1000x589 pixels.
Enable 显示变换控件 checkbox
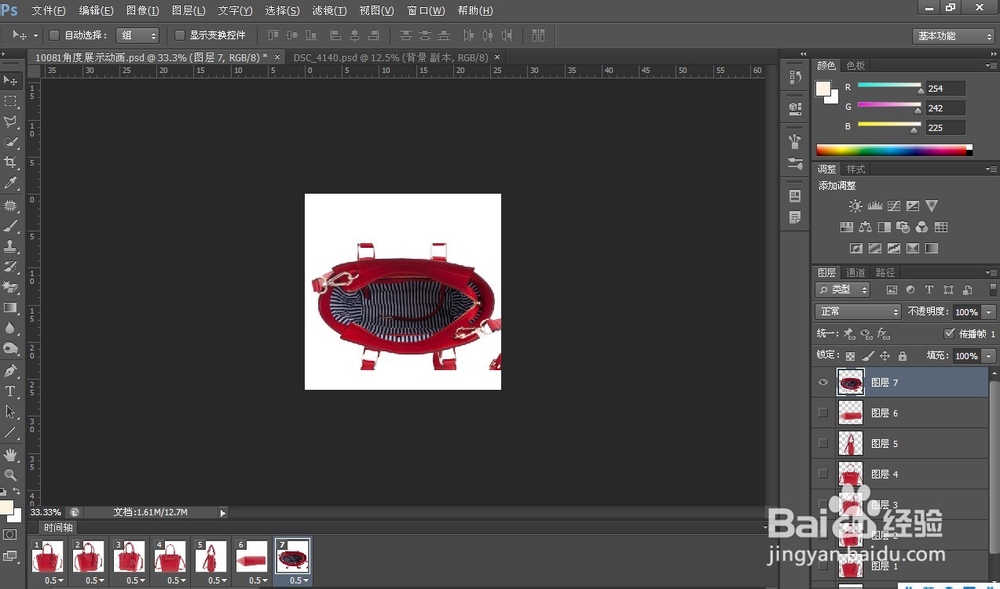[x=180, y=35]
